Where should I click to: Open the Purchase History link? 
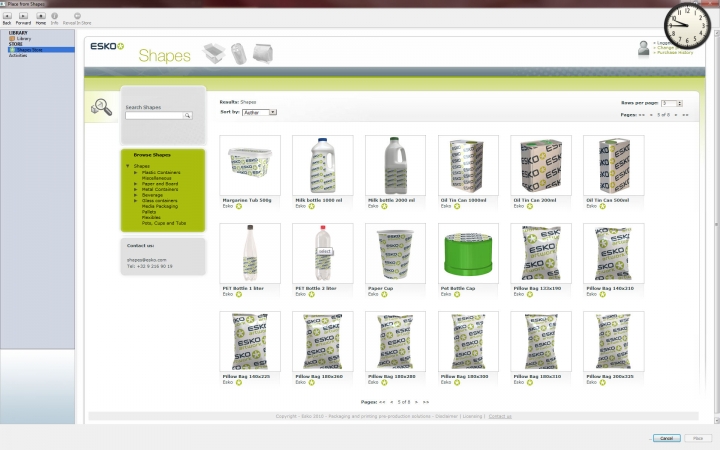coord(675,52)
